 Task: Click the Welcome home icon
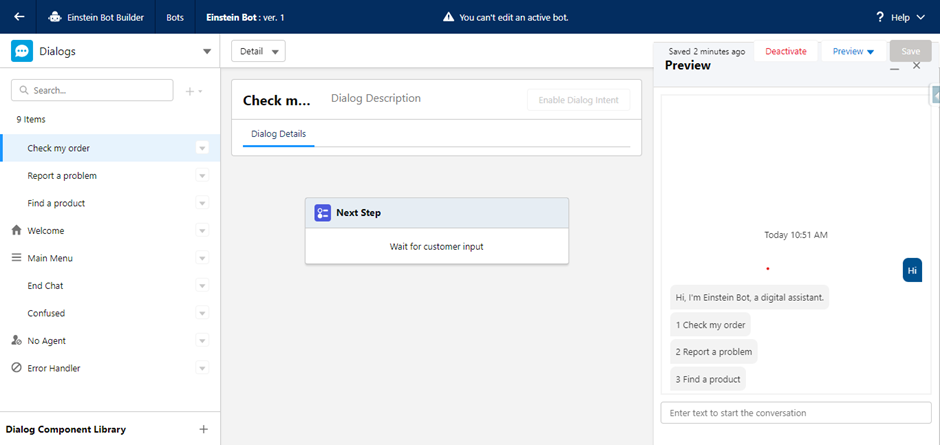tap(17, 230)
